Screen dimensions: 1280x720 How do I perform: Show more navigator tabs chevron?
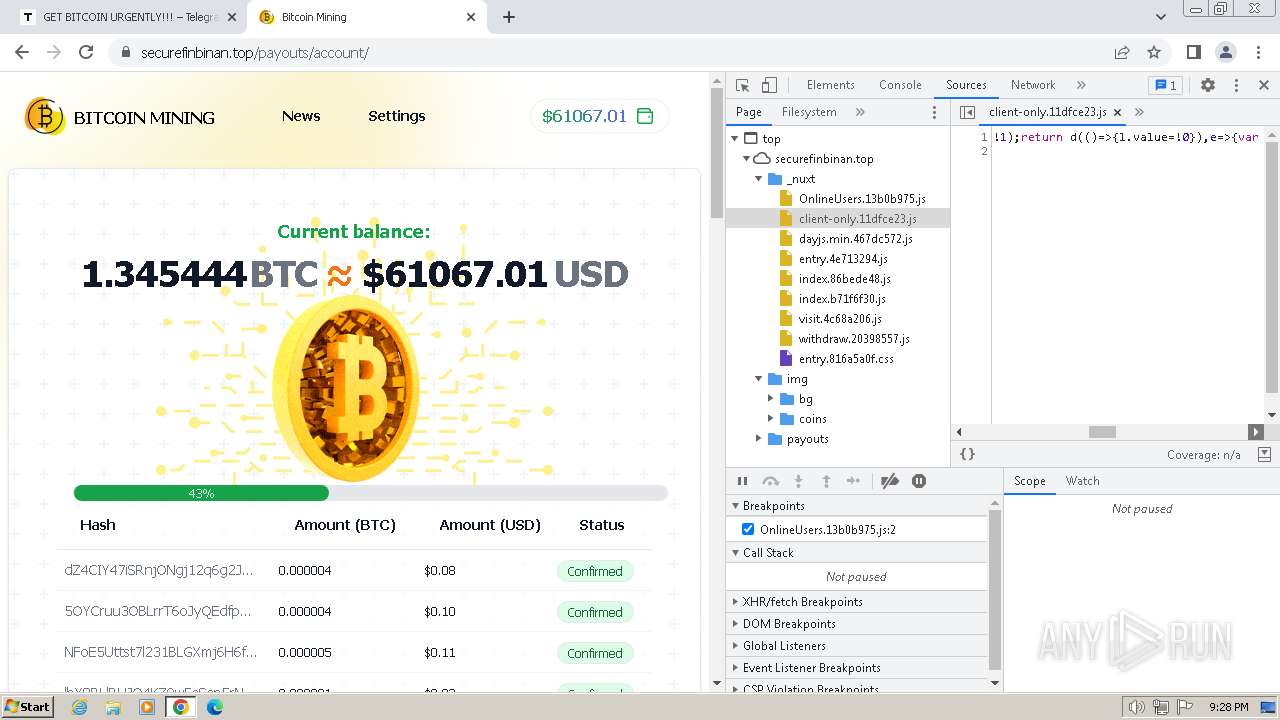(860, 112)
